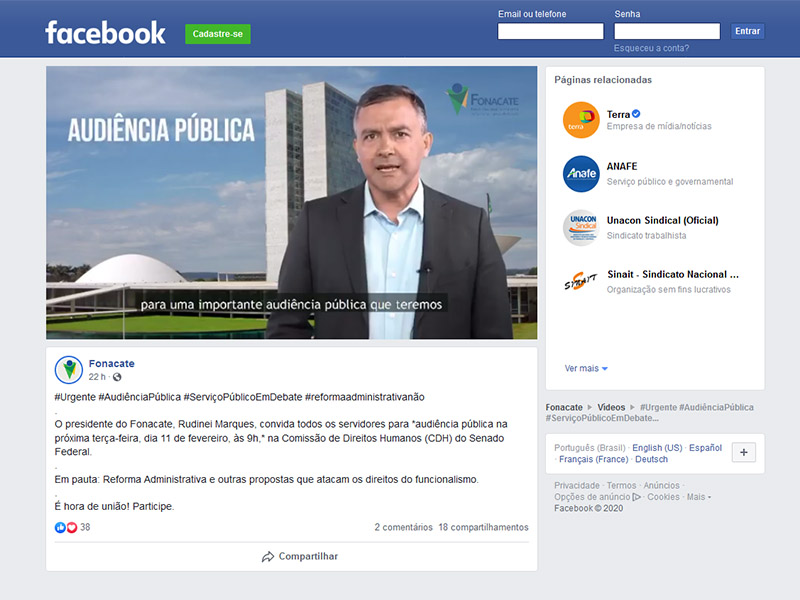Open the Unacon Sindical page logo
The image size is (800, 600).
(x=581, y=228)
